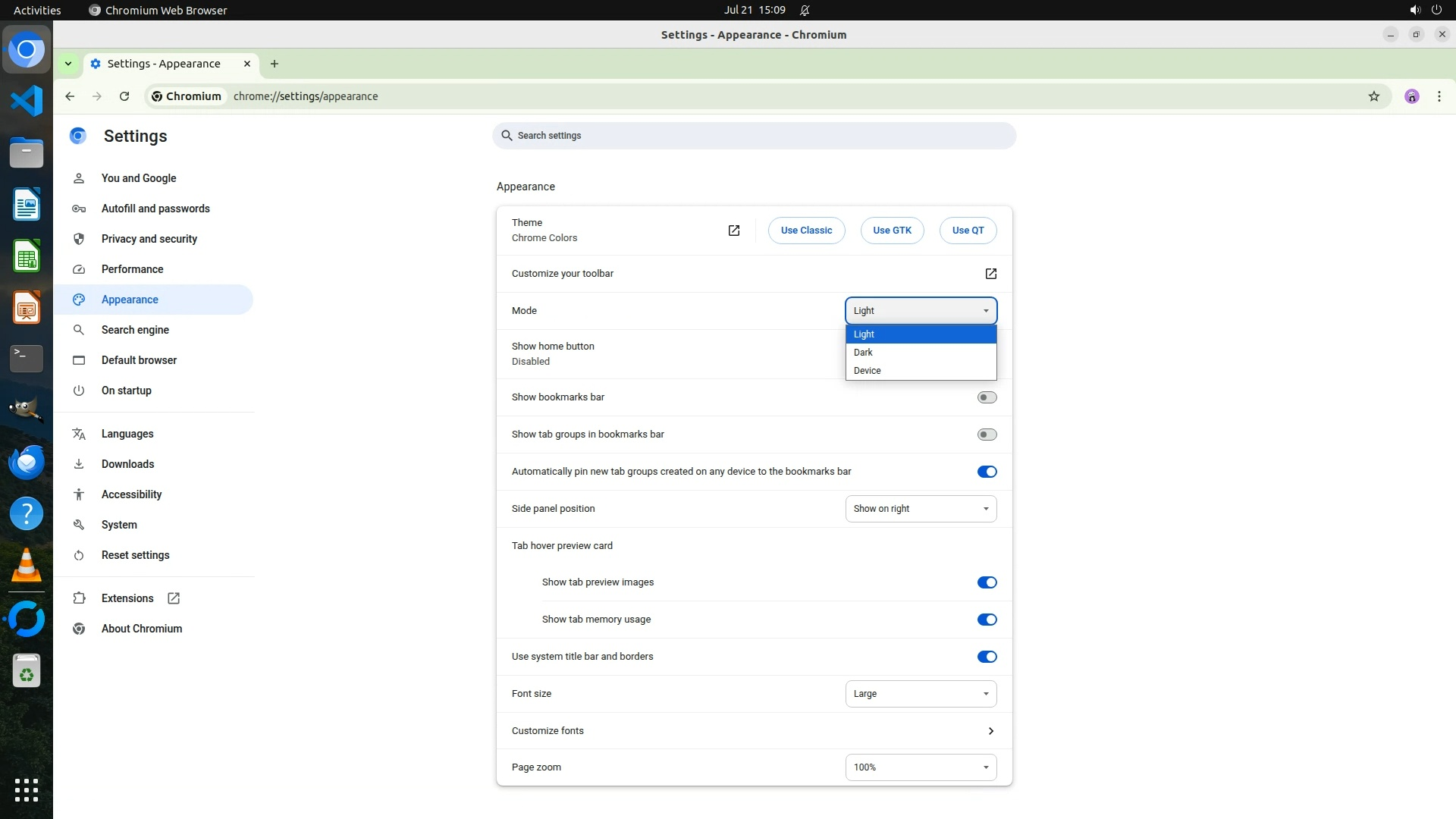Image resolution: width=1456 pixels, height=819 pixels.
Task: Open the Font size dropdown
Action: tap(921, 694)
